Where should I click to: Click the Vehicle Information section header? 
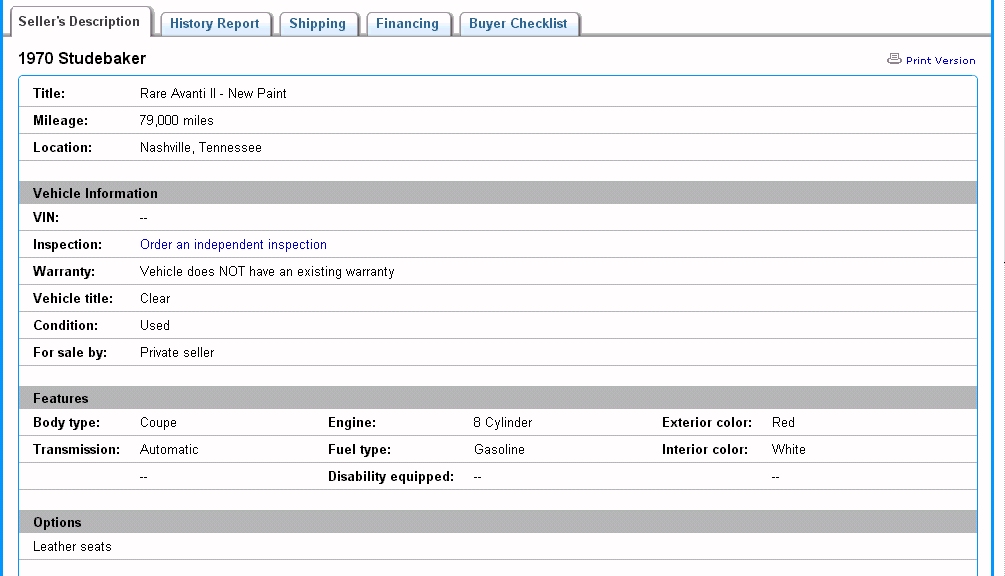coord(498,193)
